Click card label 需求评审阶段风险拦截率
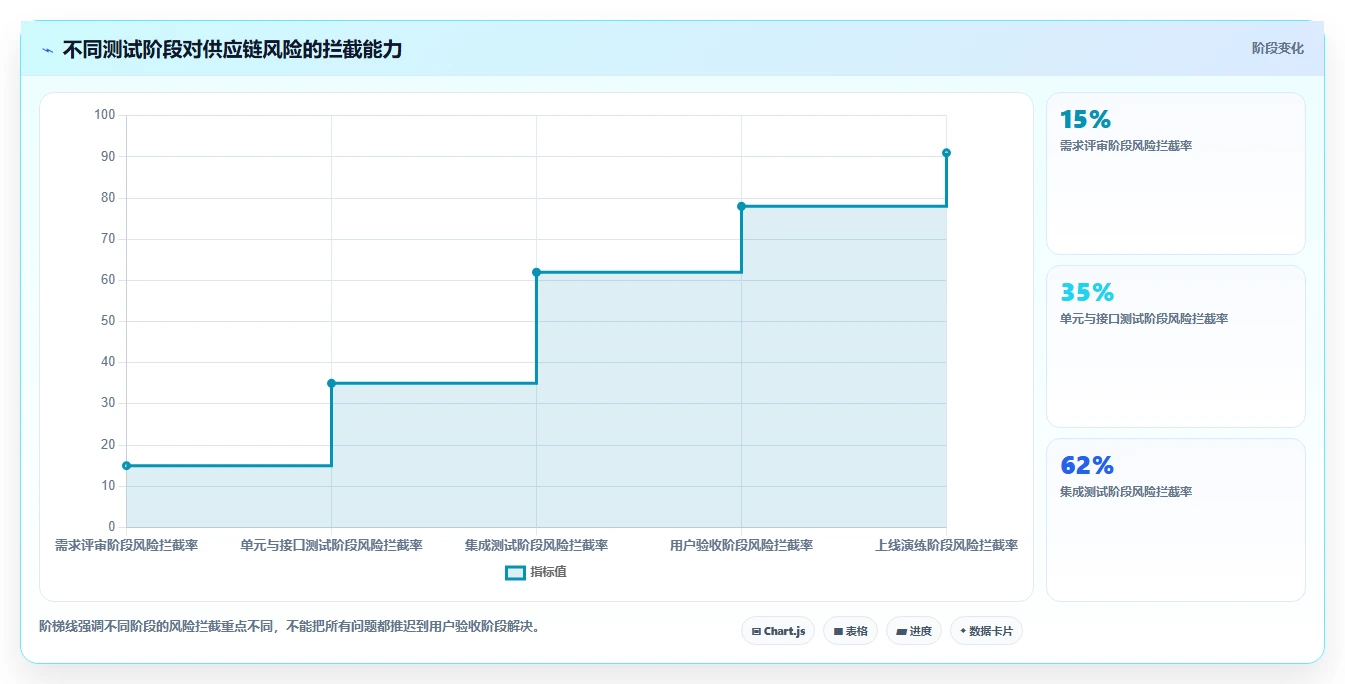Viewport: 1345px width, 684px height. tap(1126, 146)
